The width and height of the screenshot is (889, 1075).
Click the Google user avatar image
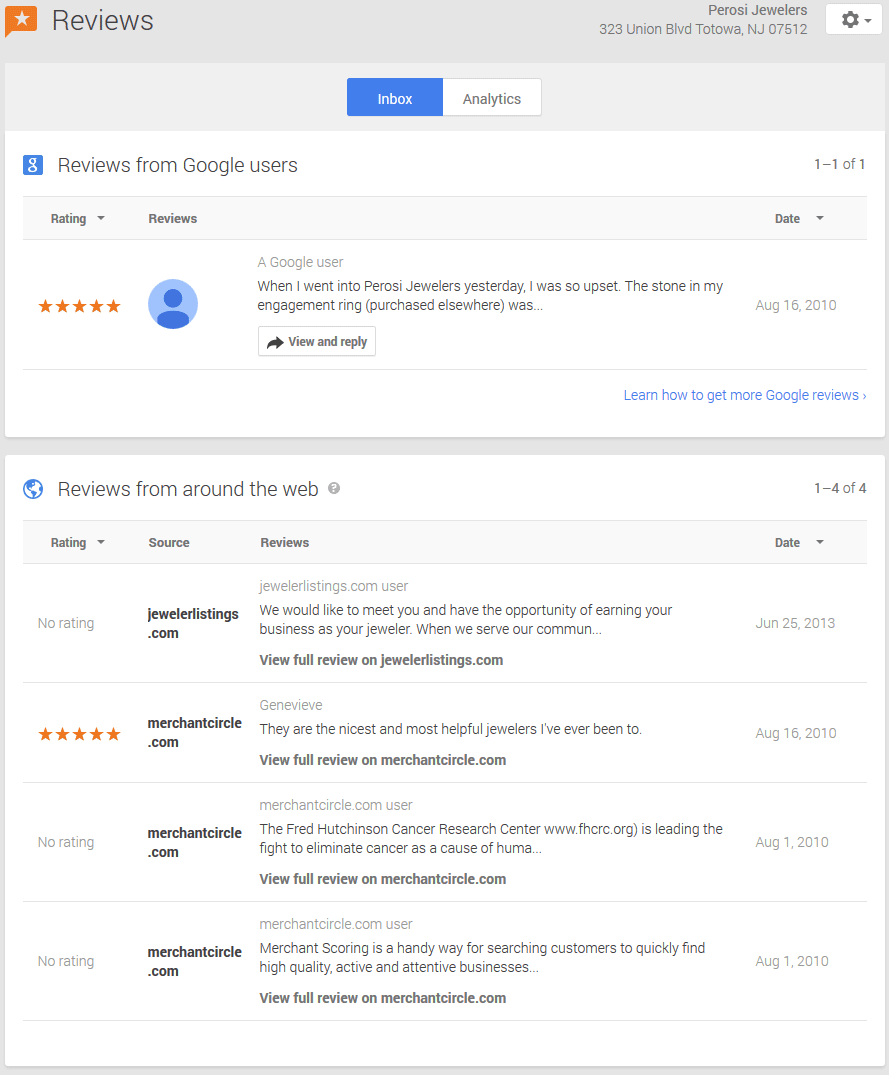(173, 304)
